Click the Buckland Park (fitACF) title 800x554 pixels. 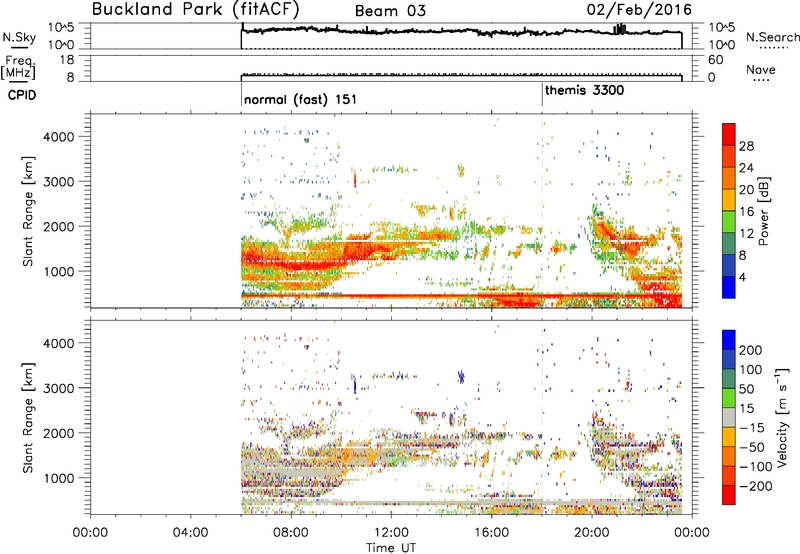click(x=195, y=9)
